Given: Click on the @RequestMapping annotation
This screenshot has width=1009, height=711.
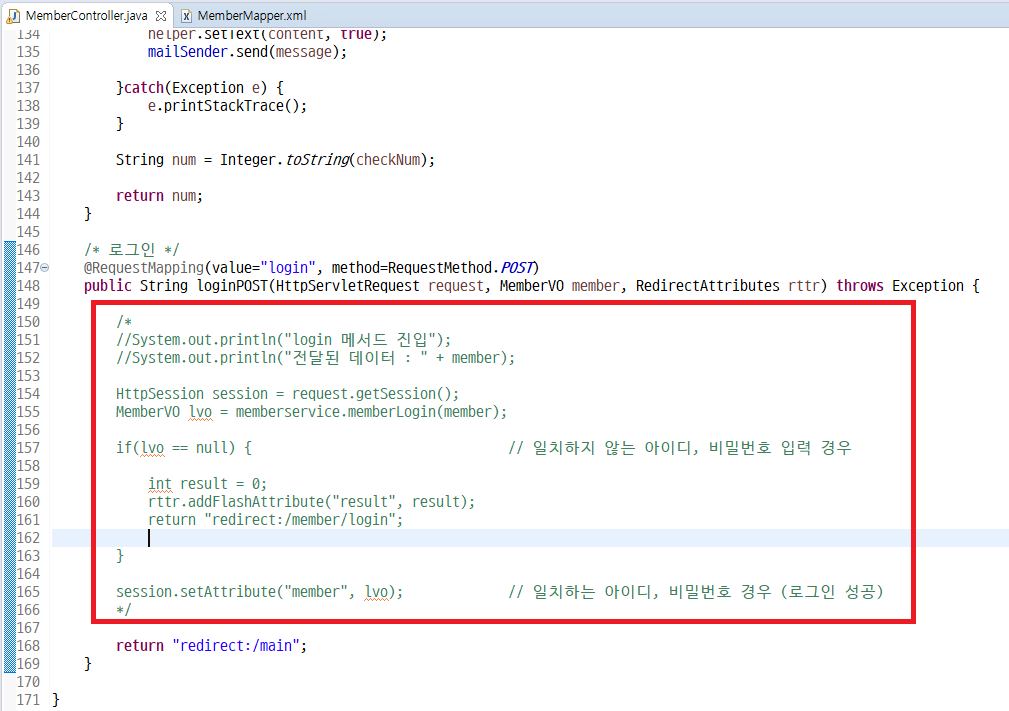Looking at the screenshot, I should [143, 268].
